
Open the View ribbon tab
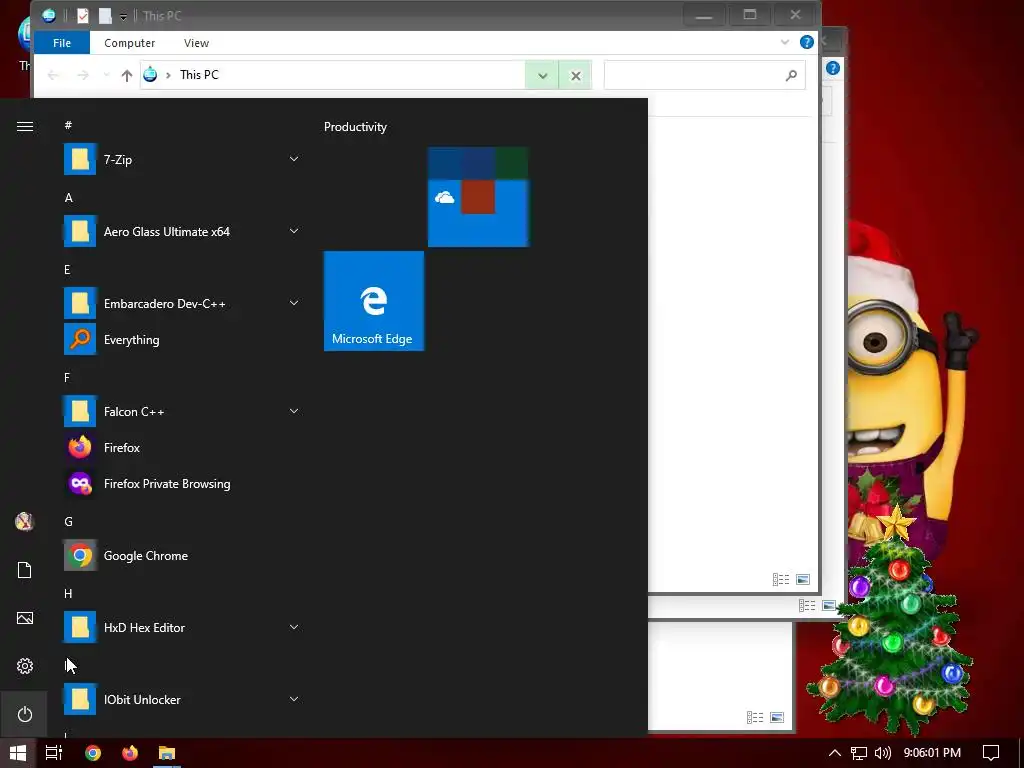(197, 43)
